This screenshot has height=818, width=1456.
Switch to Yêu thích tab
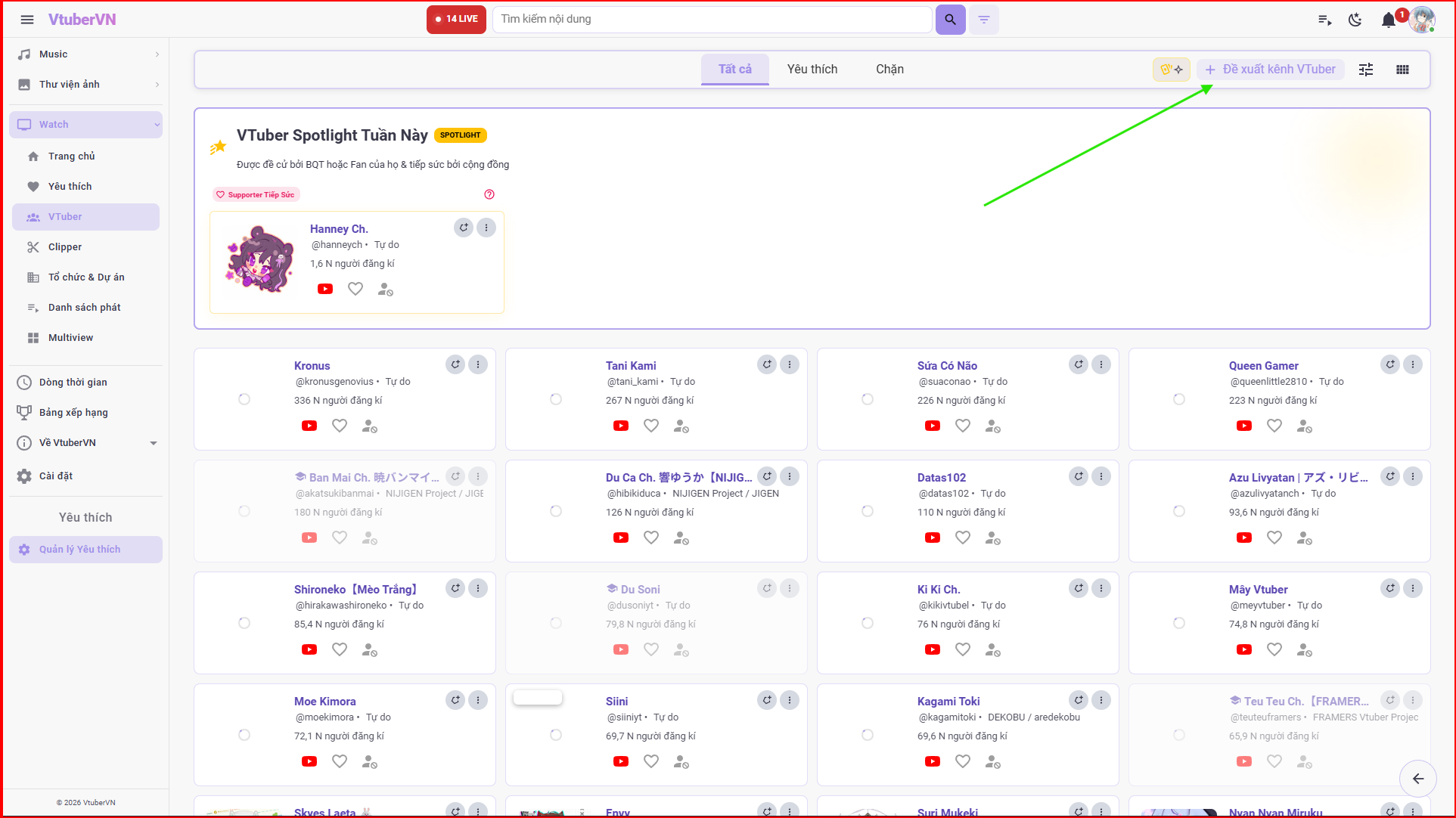(x=812, y=70)
